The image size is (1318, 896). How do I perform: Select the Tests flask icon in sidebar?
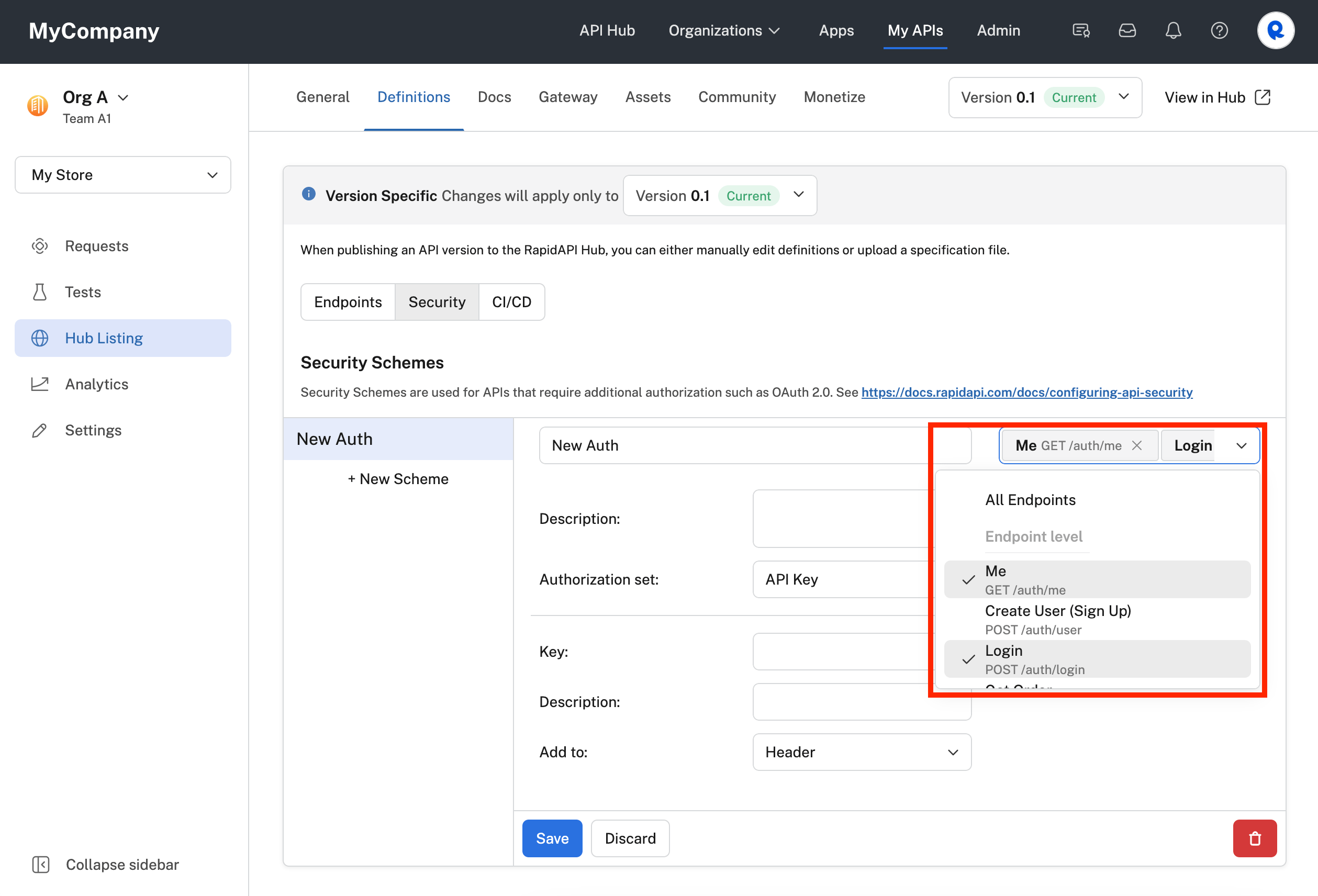(40, 292)
